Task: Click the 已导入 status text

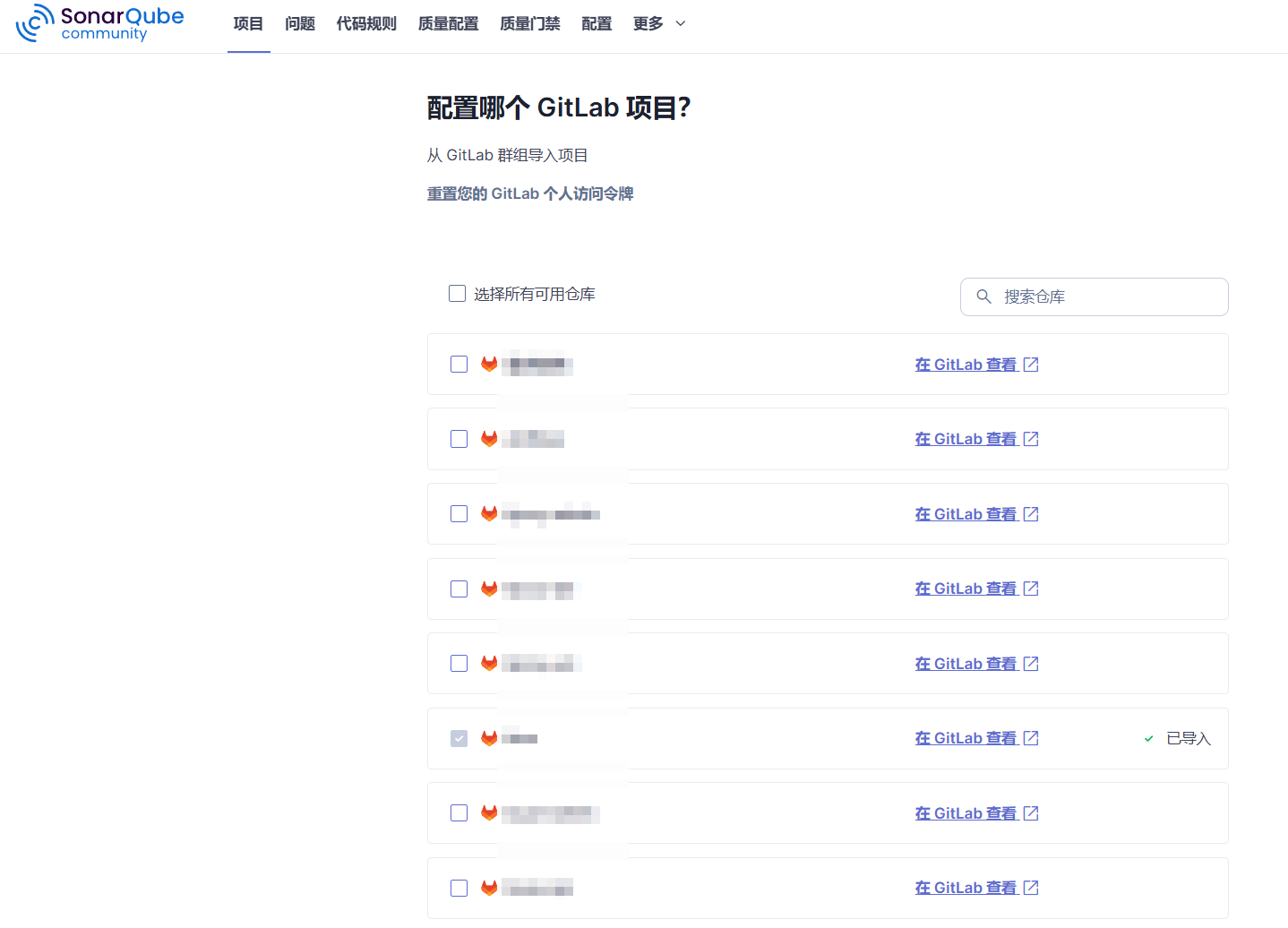Action: click(1189, 739)
